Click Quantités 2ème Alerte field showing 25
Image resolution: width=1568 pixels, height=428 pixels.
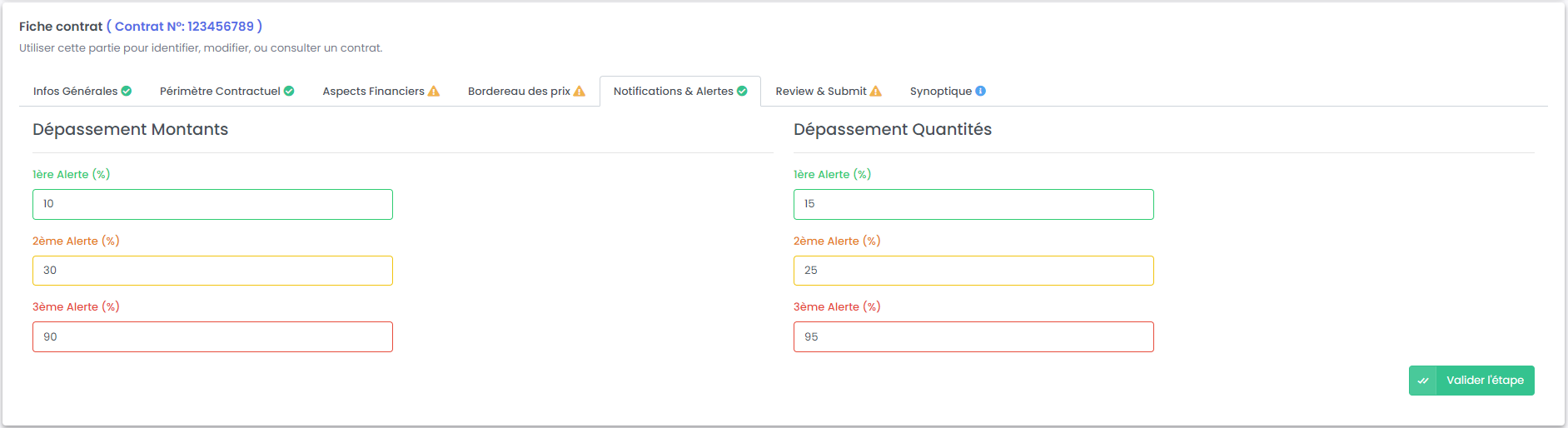pos(973,271)
